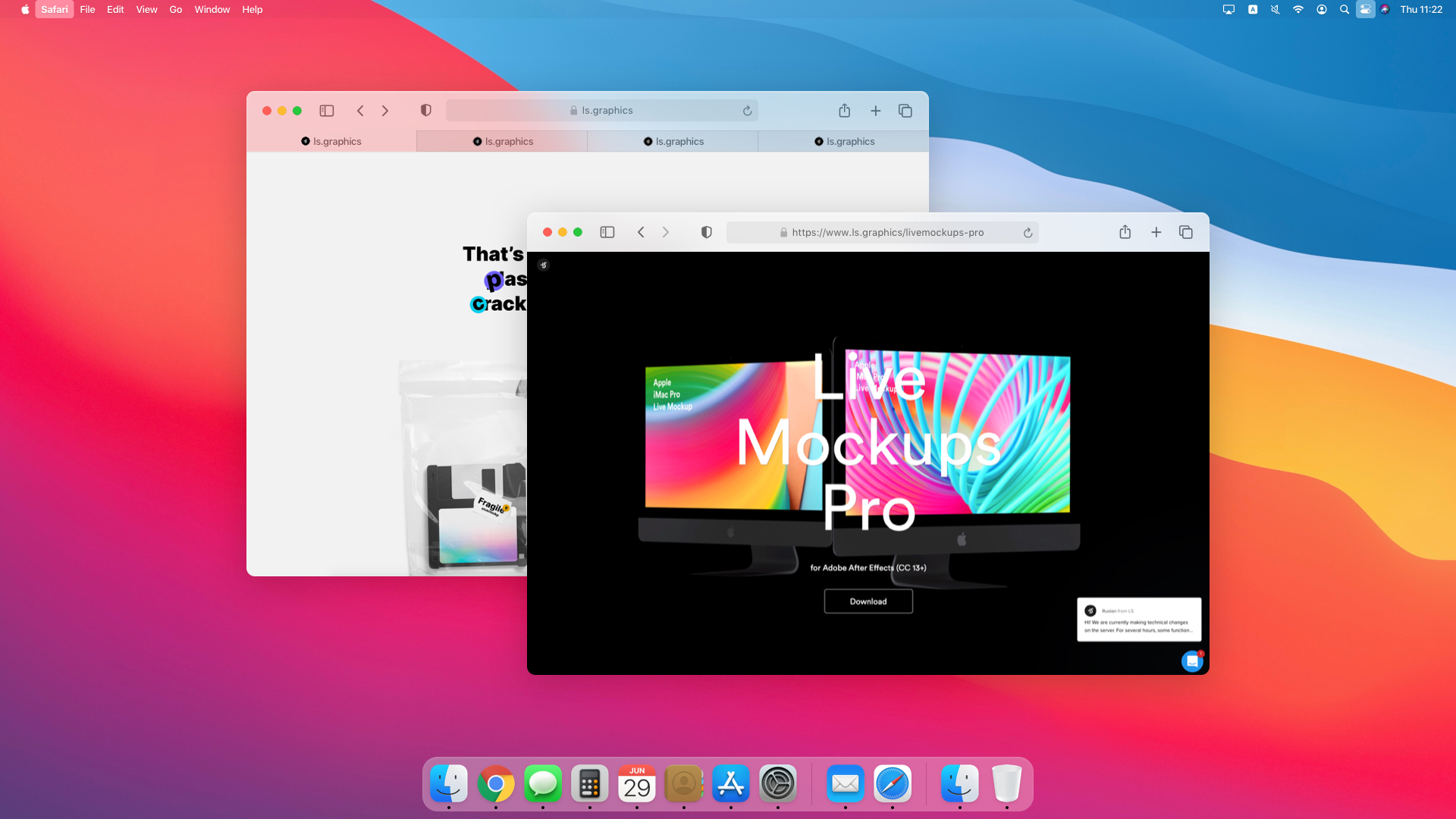The image size is (1456, 819).
Task: Switch to the second ls.graphics tab
Action: tap(501, 141)
